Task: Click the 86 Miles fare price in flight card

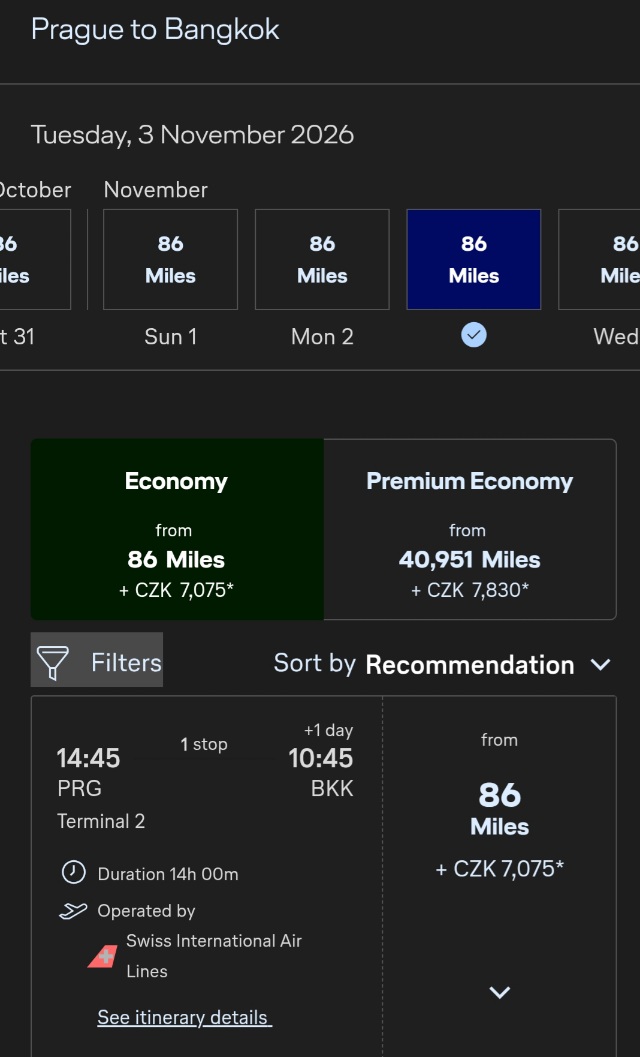Action: pos(499,809)
